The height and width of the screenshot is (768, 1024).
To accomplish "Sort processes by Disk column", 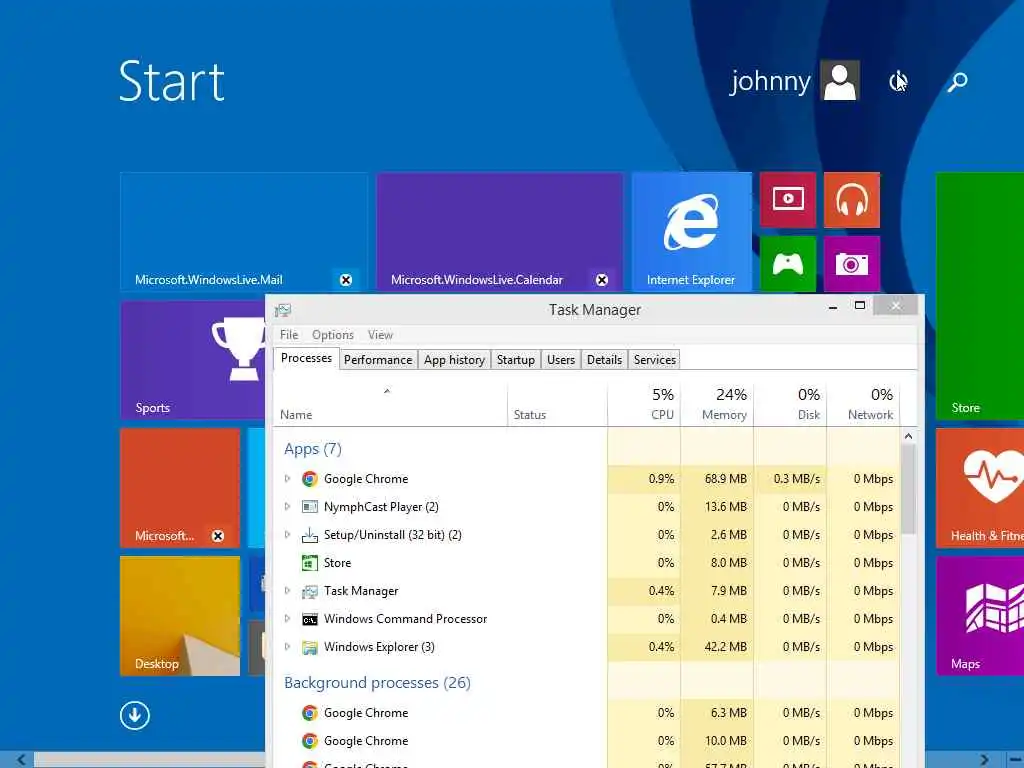I will [790, 406].
